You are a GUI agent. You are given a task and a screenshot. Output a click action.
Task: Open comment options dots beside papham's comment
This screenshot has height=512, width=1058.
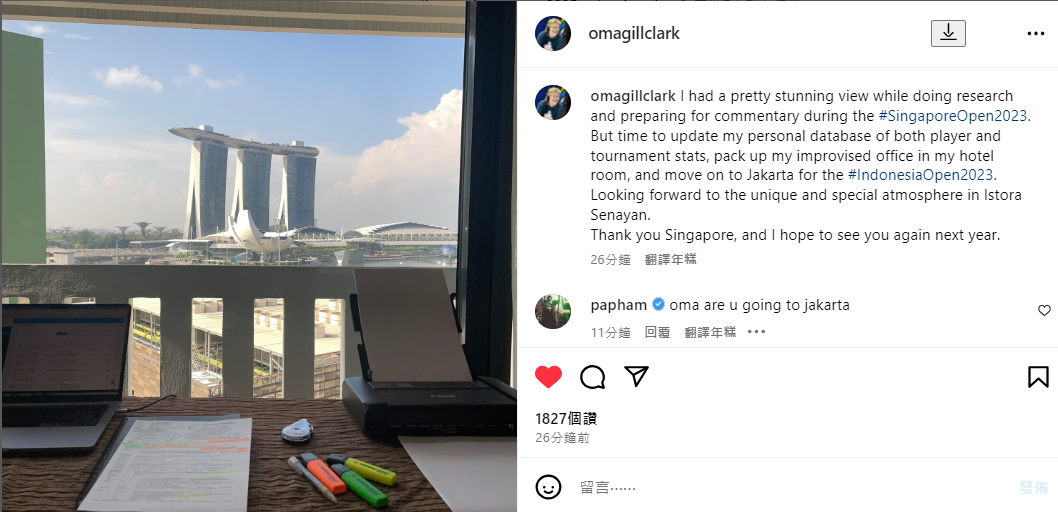tap(756, 331)
